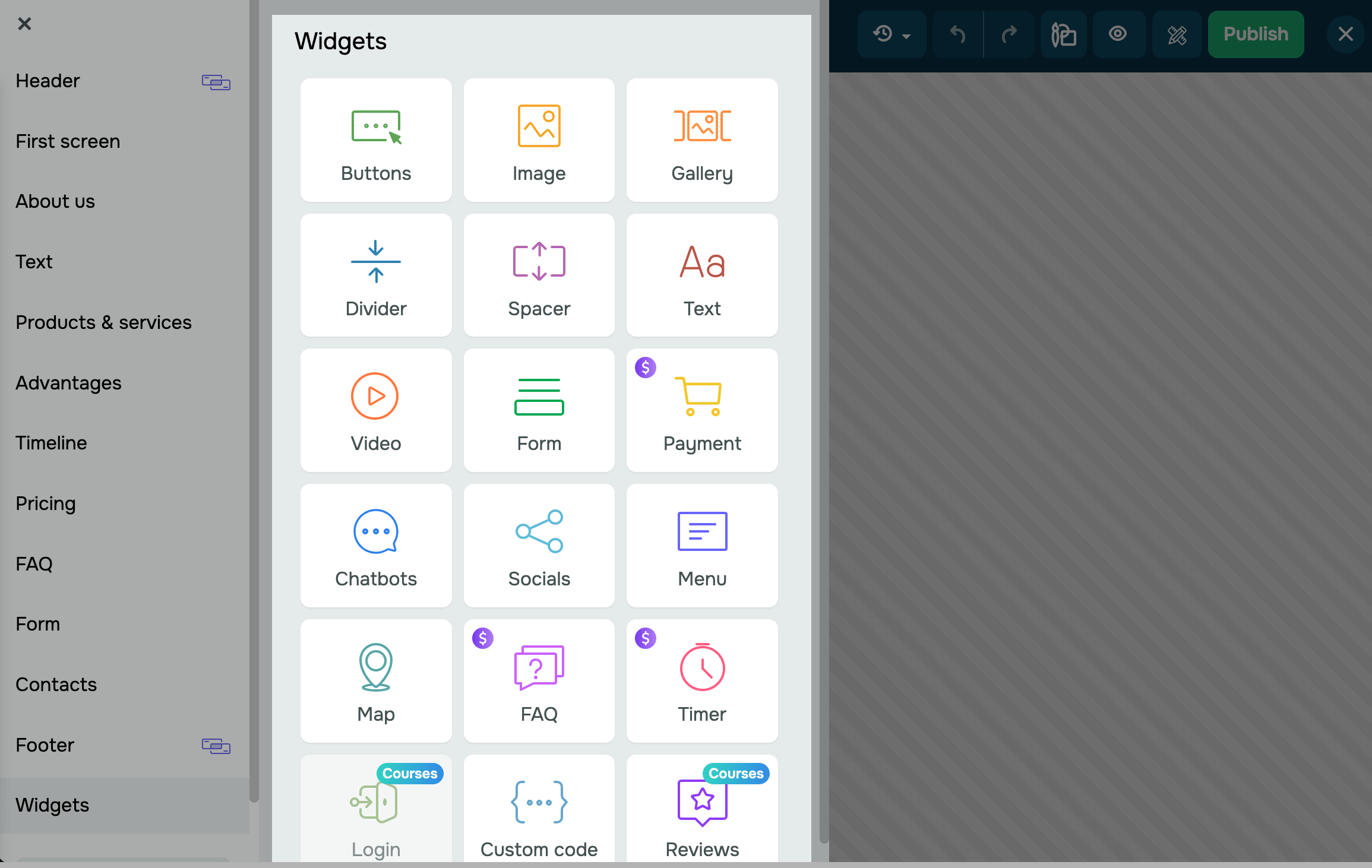This screenshot has width=1372, height=868.
Task: Click Header section layout icon
Action: [x=216, y=82]
